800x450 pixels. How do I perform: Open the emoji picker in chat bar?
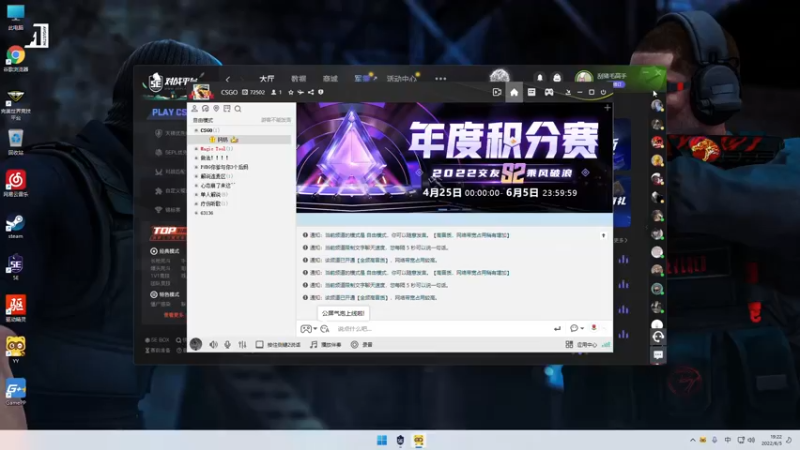click(x=324, y=329)
